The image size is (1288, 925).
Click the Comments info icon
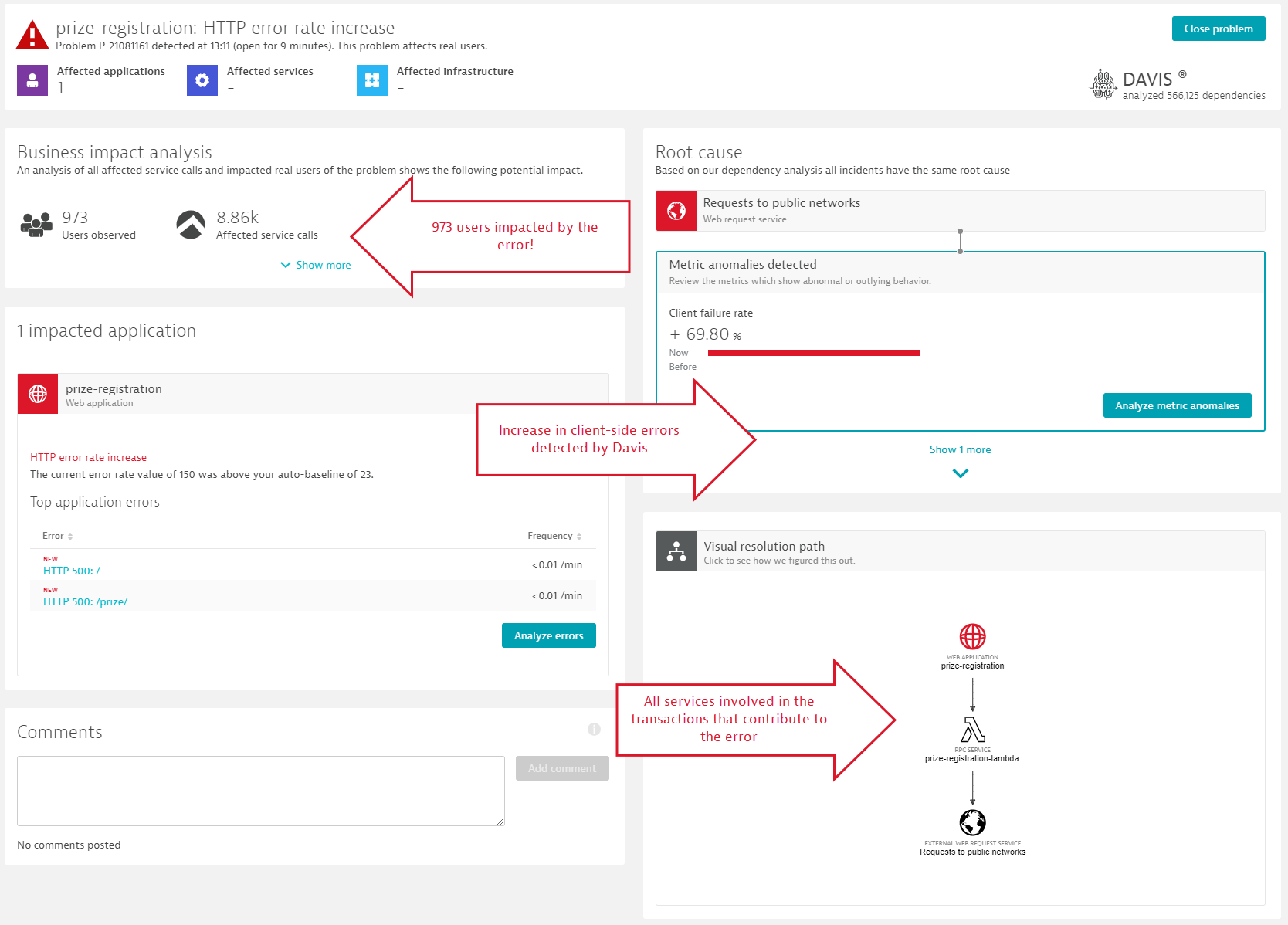pyautogui.click(x=594, y=729)
